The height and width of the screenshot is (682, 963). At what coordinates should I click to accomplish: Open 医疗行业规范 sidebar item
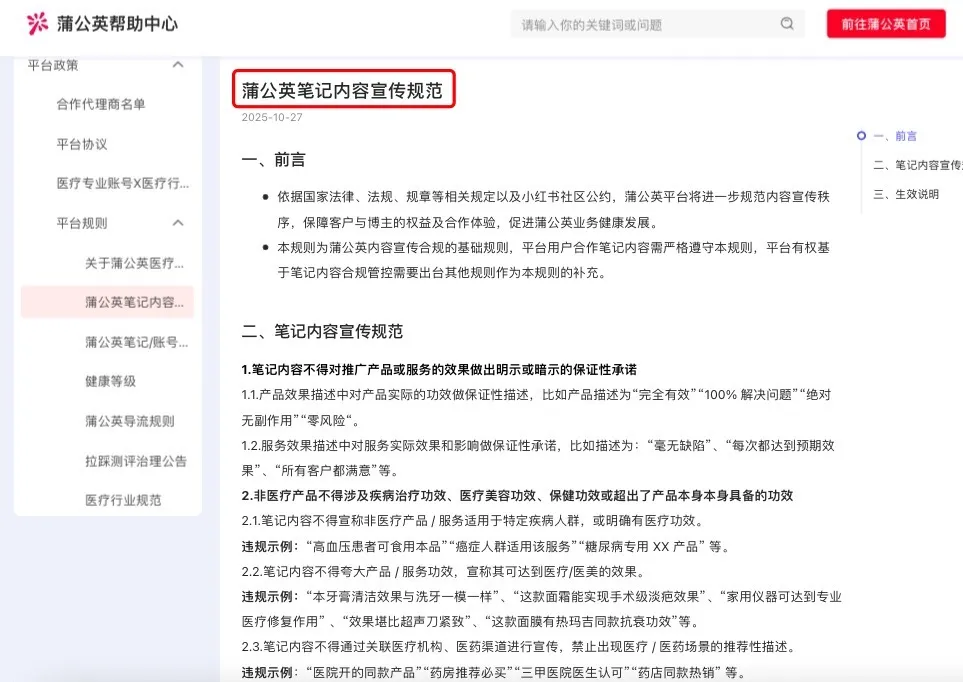coord(123,501)
